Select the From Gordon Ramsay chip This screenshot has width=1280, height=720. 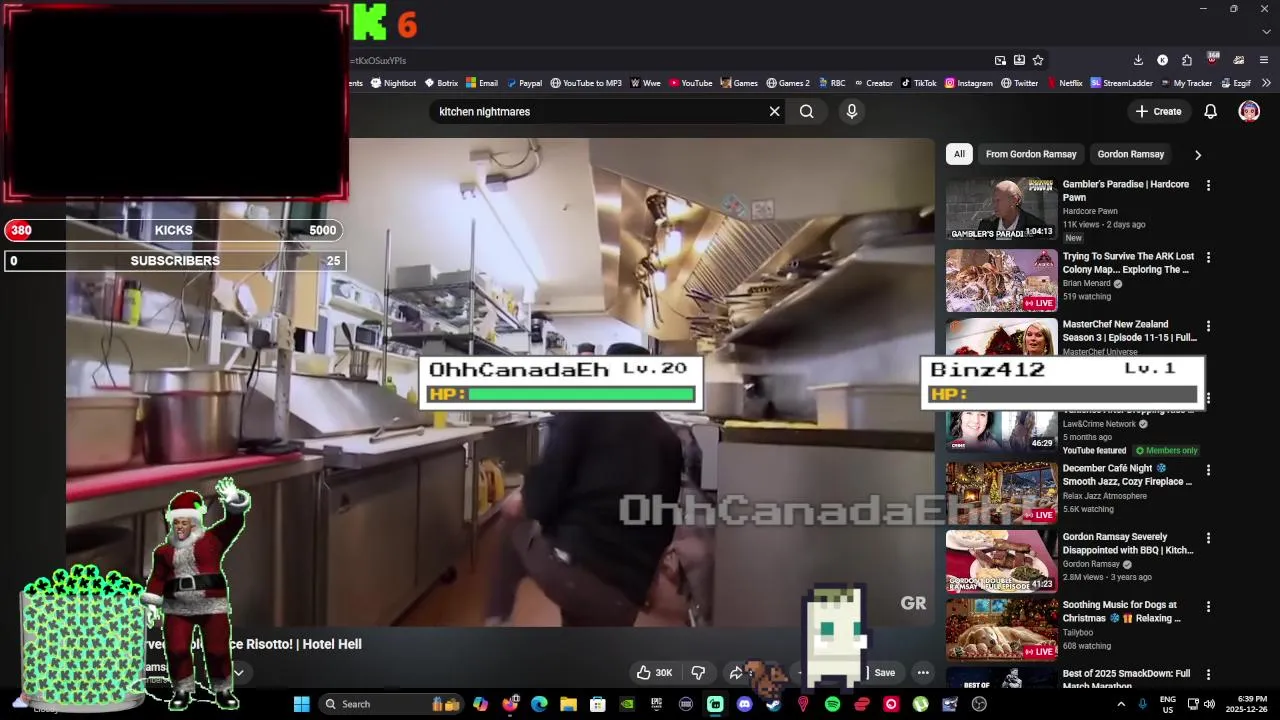(x=1031, y=154)
